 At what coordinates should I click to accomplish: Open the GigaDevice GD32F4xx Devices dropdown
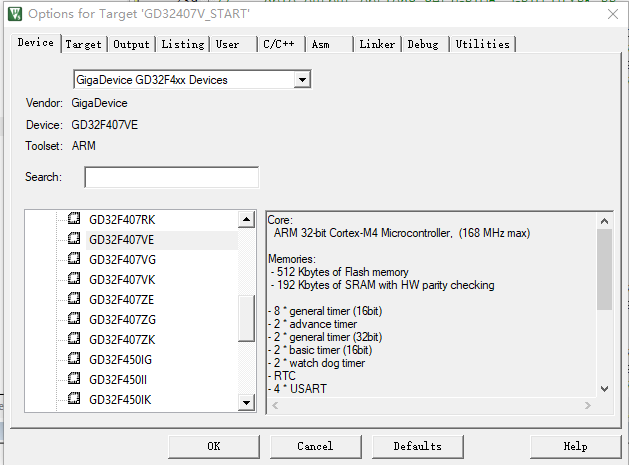click(302, 80)
